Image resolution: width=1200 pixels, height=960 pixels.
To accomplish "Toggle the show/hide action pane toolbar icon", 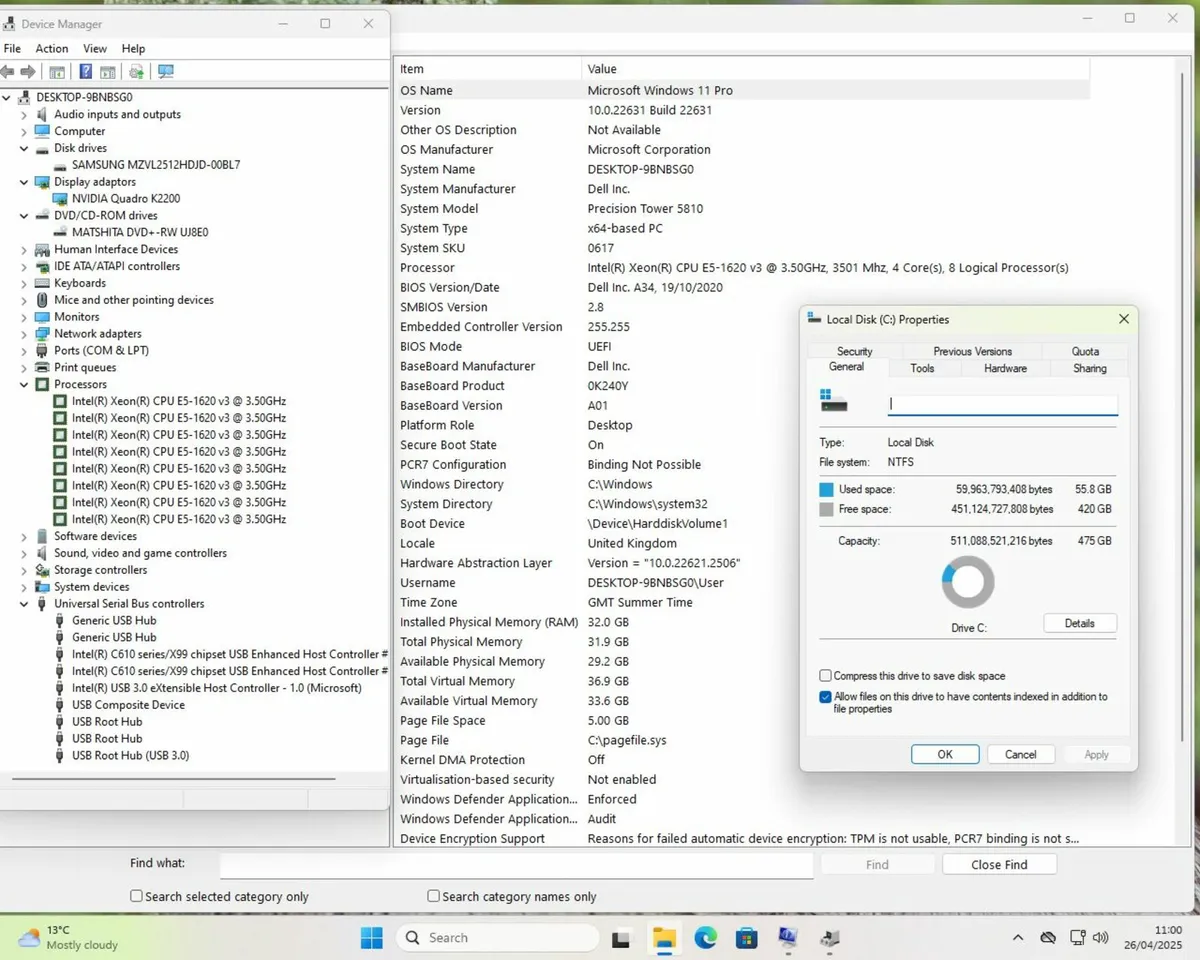I will click(x=107, y=72).
